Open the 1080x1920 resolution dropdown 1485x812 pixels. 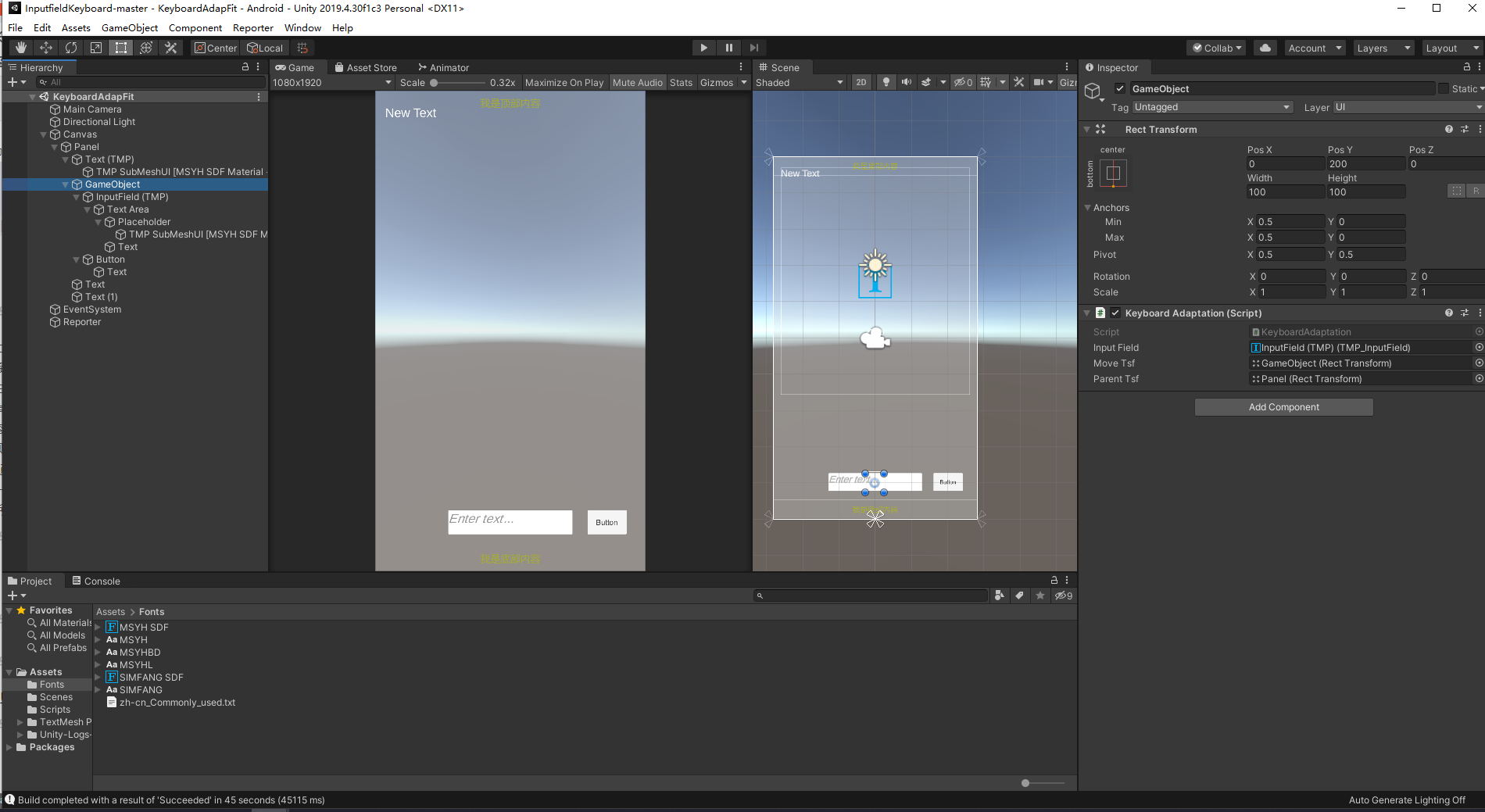[331, 82]
